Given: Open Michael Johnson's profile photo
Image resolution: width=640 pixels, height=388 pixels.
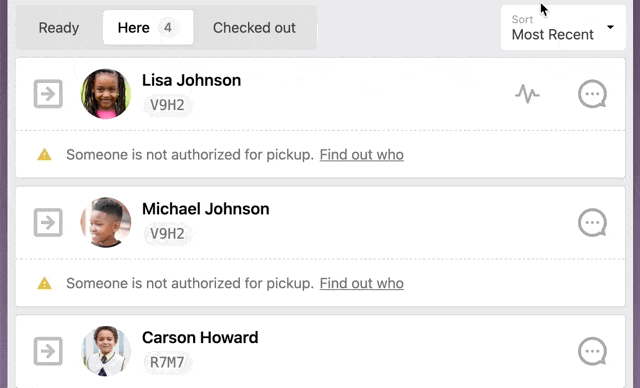Looking at the screenshot, I should point(106,222).
